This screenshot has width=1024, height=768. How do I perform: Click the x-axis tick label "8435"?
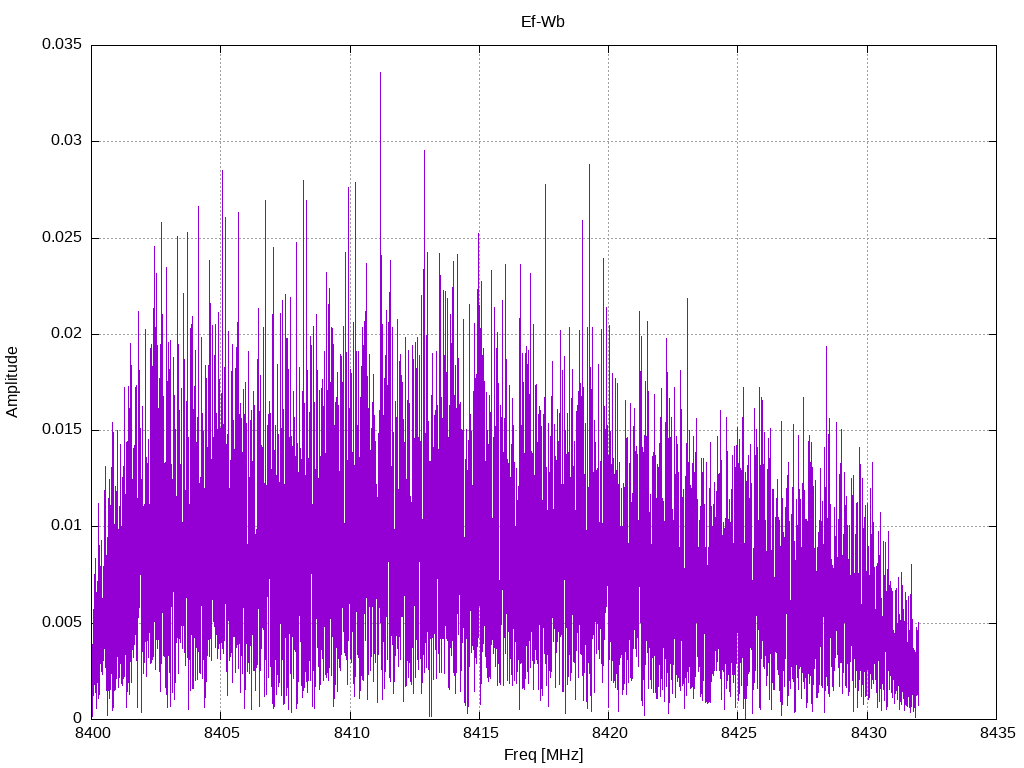pos(997,733)
